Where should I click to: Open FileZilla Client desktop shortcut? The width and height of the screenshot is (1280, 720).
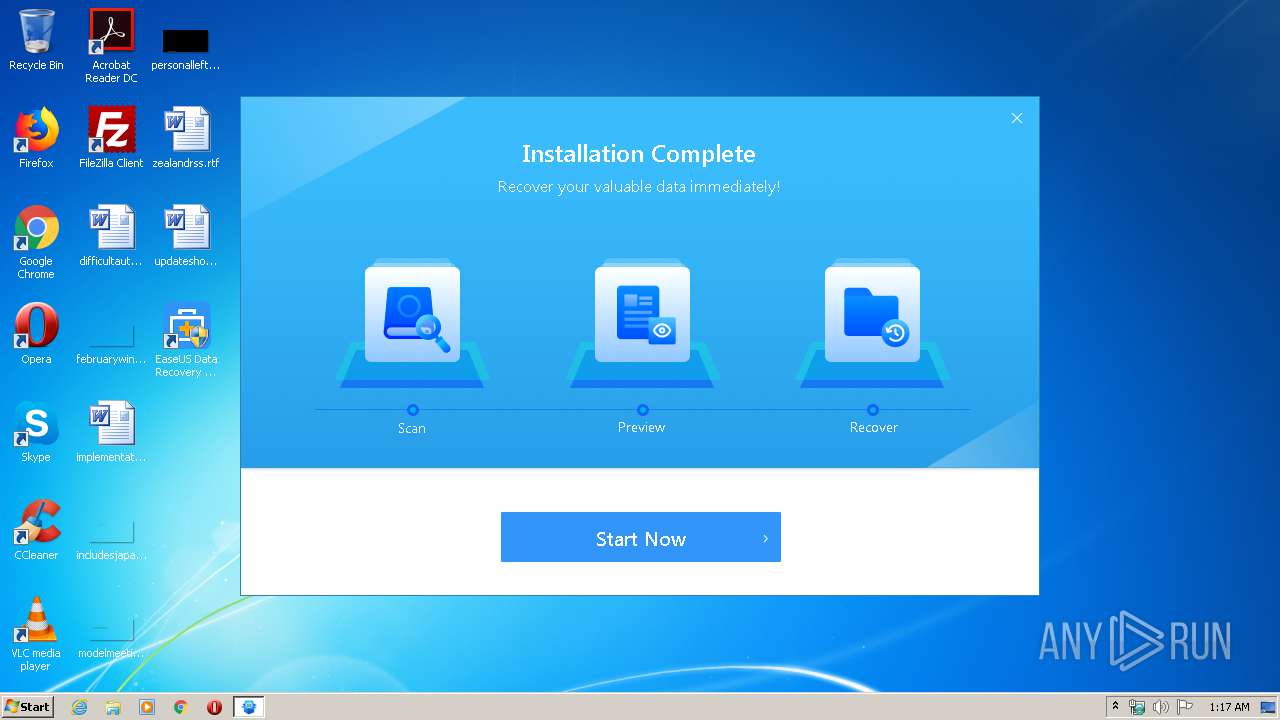pyautogui.click(x=111, y=138)
